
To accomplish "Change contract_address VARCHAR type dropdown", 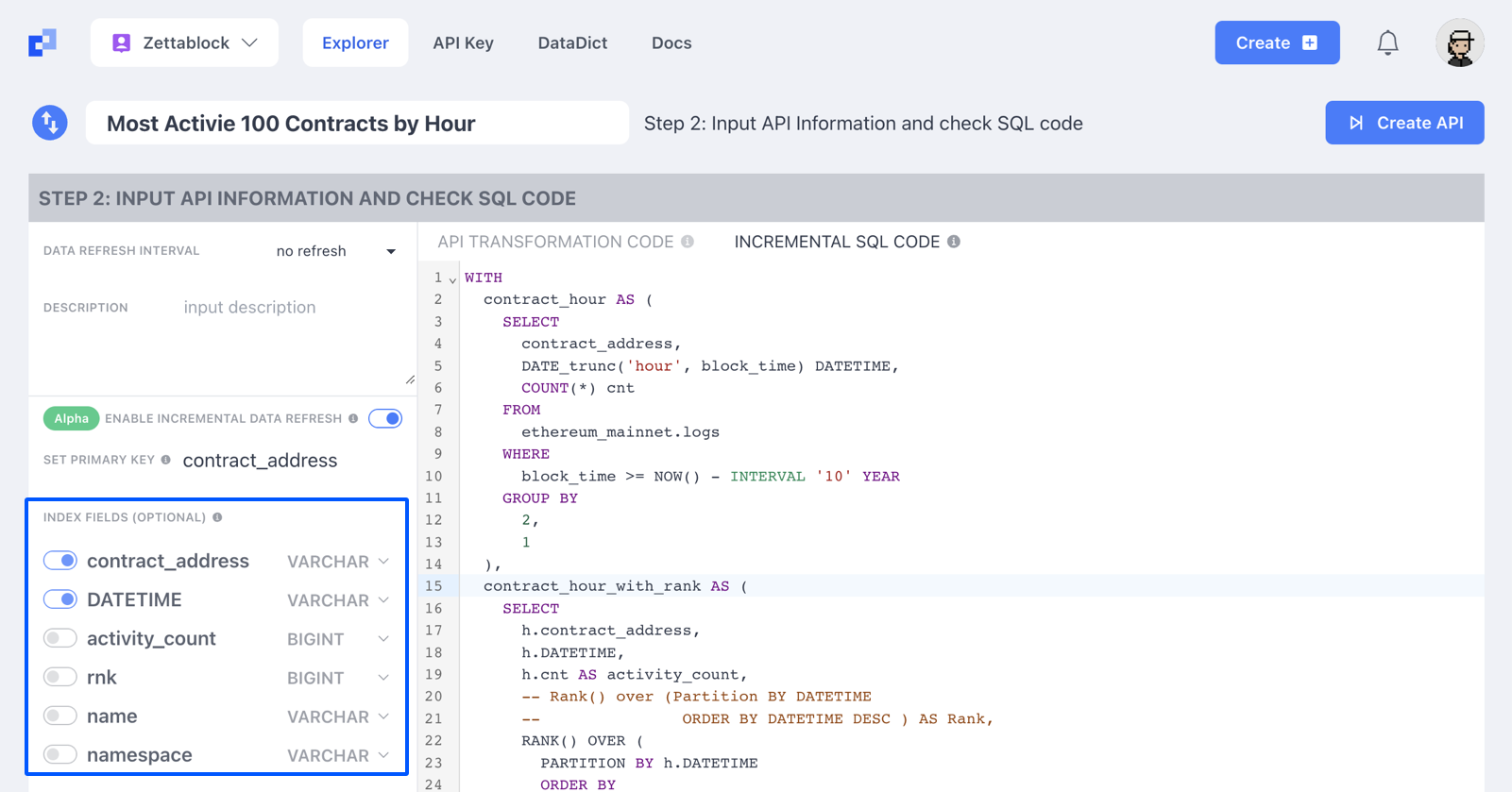I will coord(338,562).
